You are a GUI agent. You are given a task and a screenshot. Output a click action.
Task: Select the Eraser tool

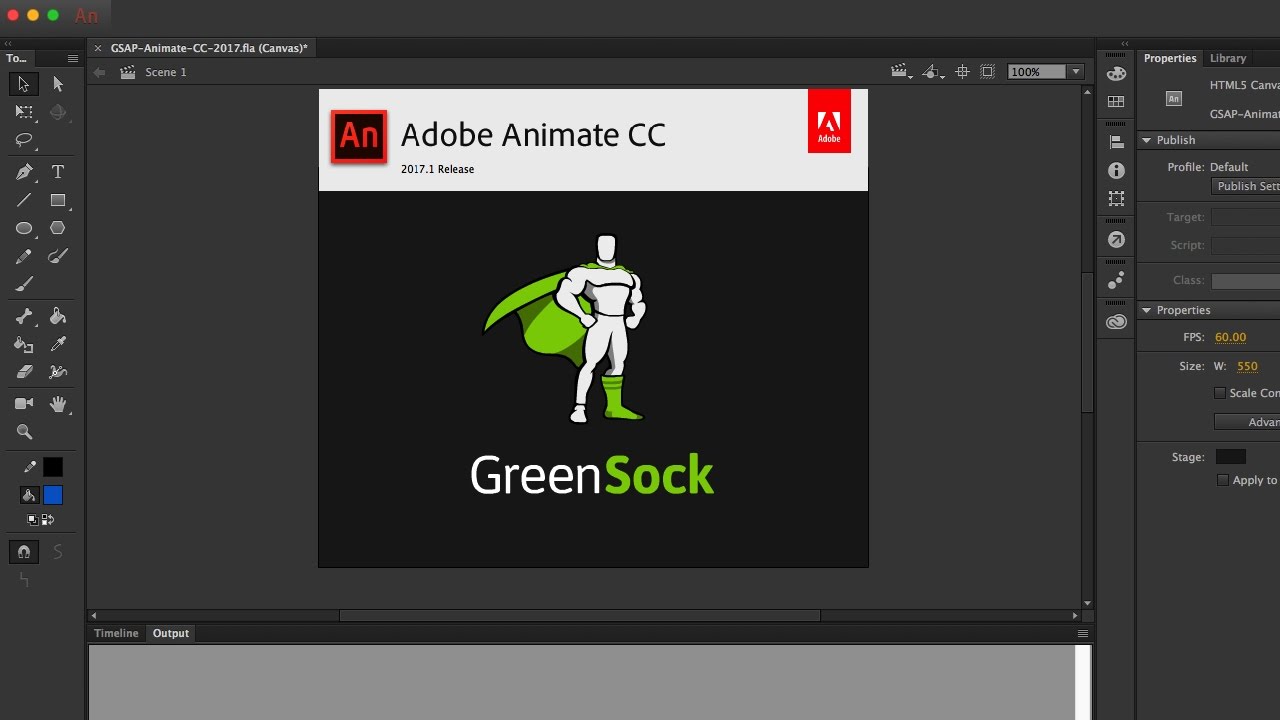[24, 372]
